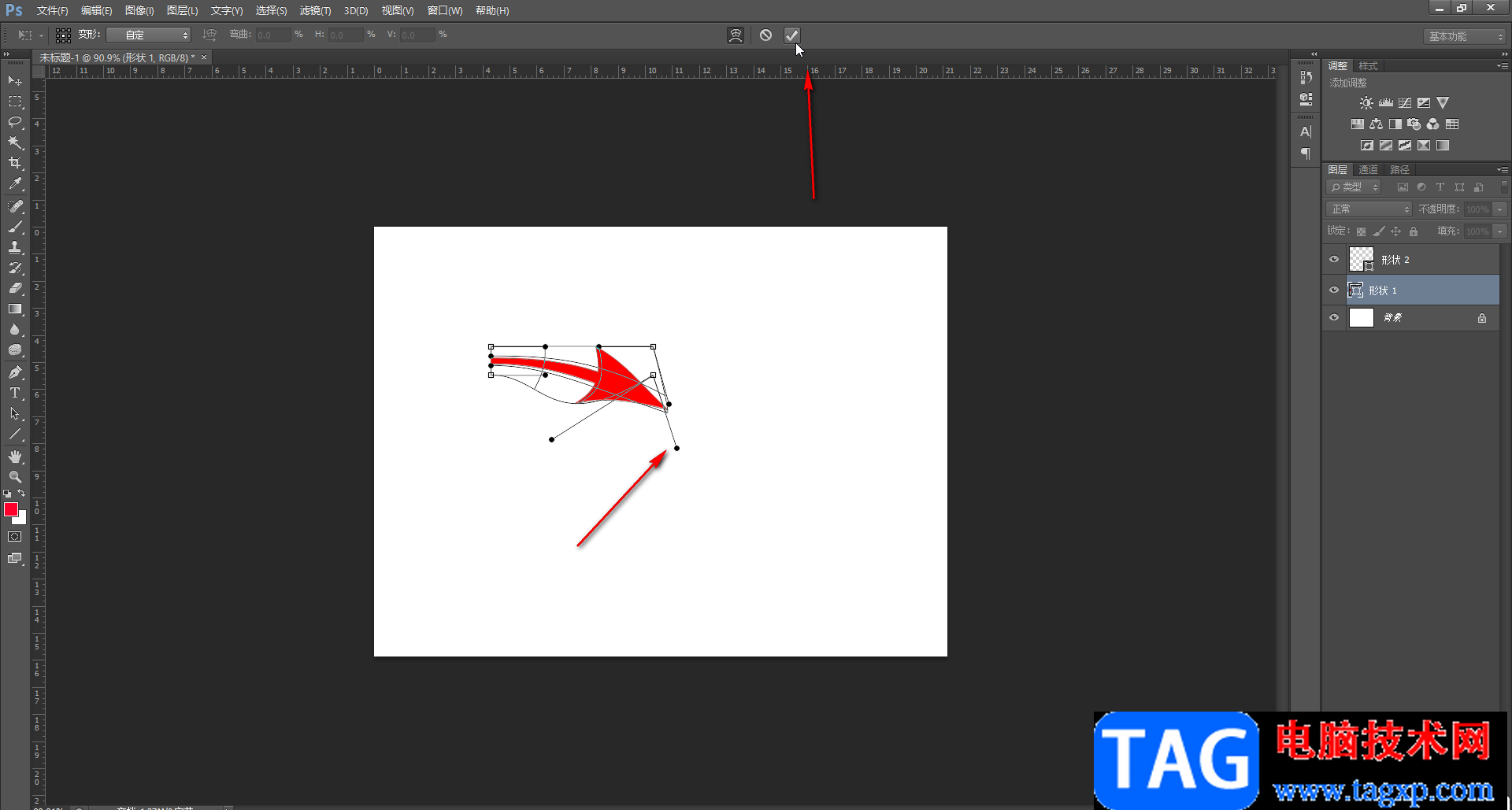This screenshot has height=810, width=1512.
Task: Open the 基本功能 workspace dropdown
Action: (1465, 36)
